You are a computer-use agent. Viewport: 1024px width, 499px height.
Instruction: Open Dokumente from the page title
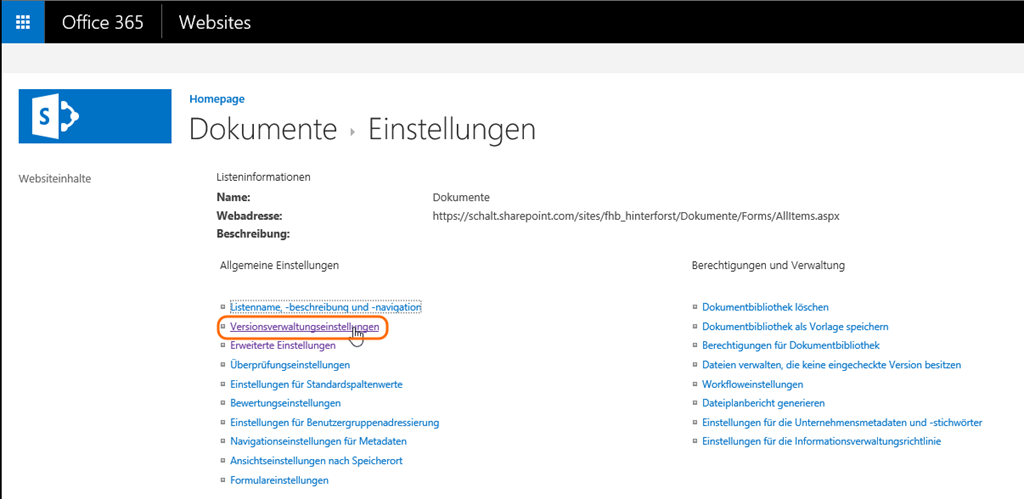263,129
